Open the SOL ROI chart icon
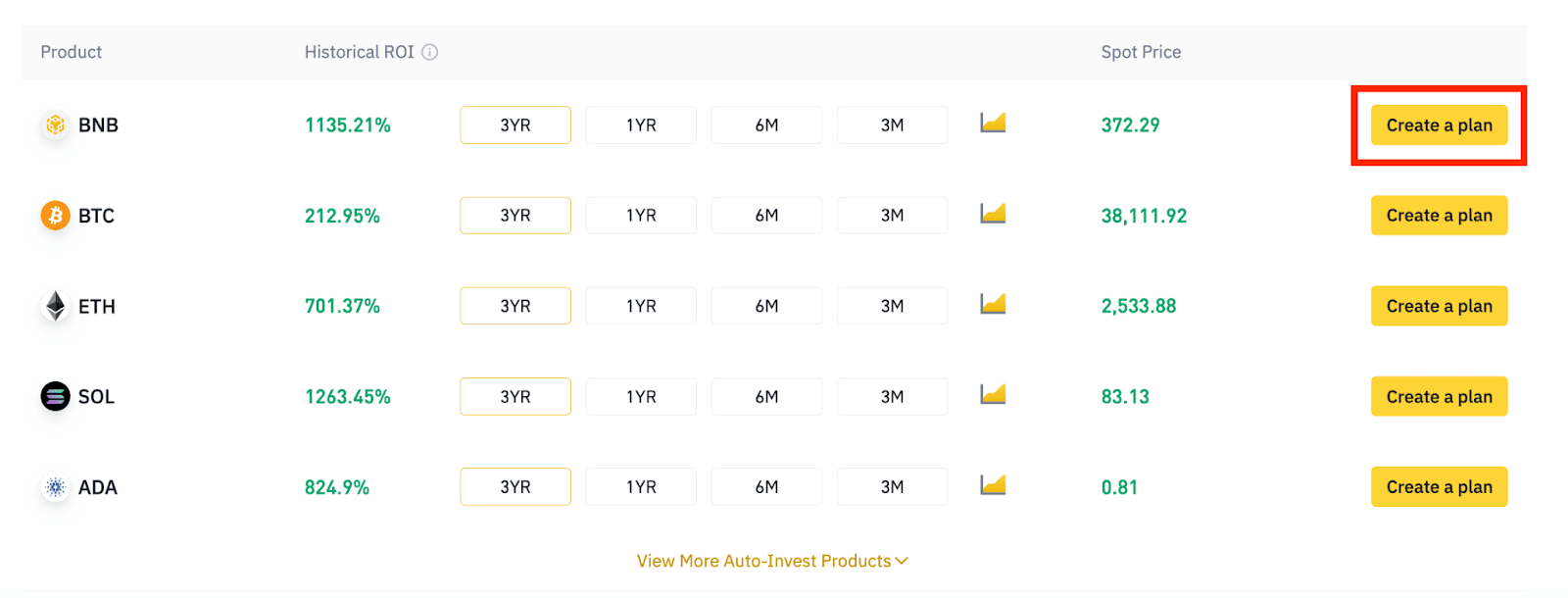1568x598 pixels. click(993, 395)
